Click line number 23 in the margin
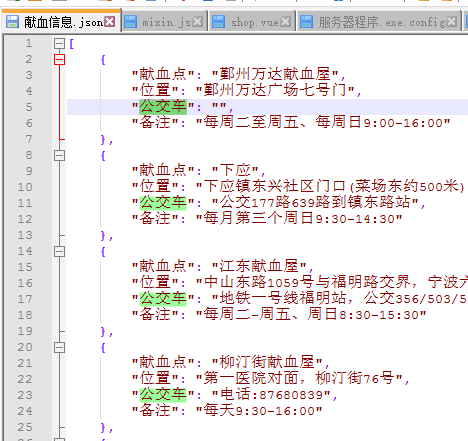 [x=25, y=395]
